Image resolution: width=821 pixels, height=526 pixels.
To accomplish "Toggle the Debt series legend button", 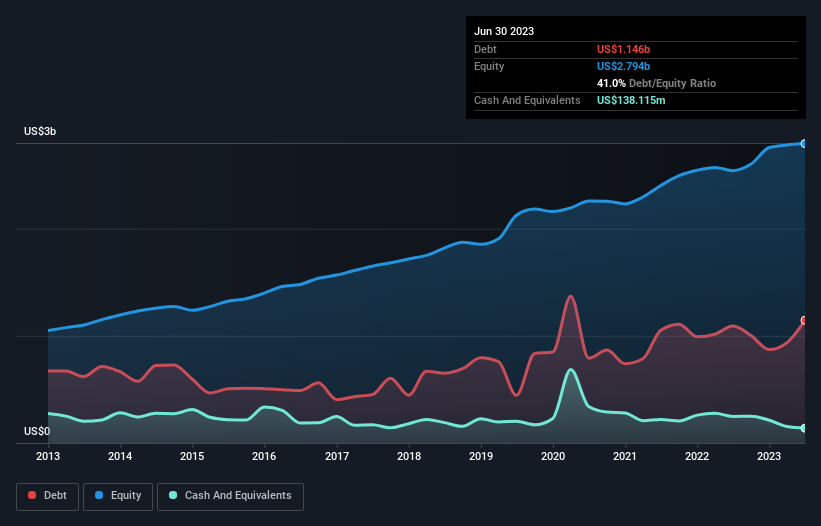I will 47,496.
